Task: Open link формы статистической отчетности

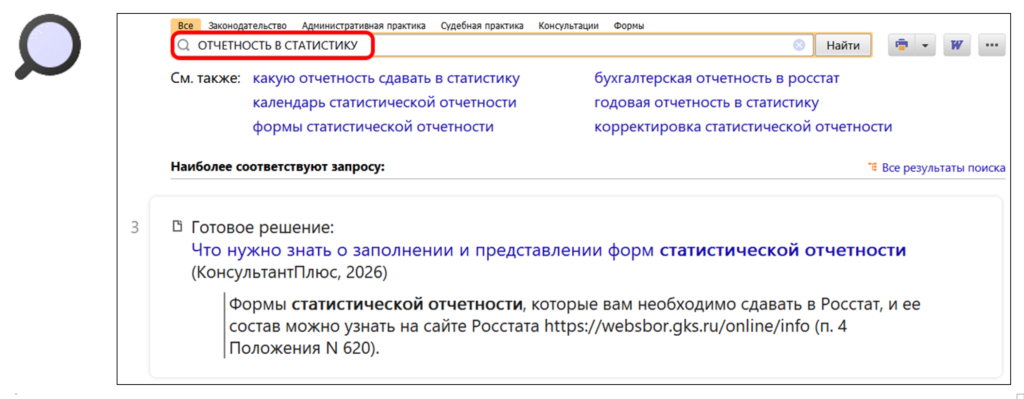Action: (373, 127)
